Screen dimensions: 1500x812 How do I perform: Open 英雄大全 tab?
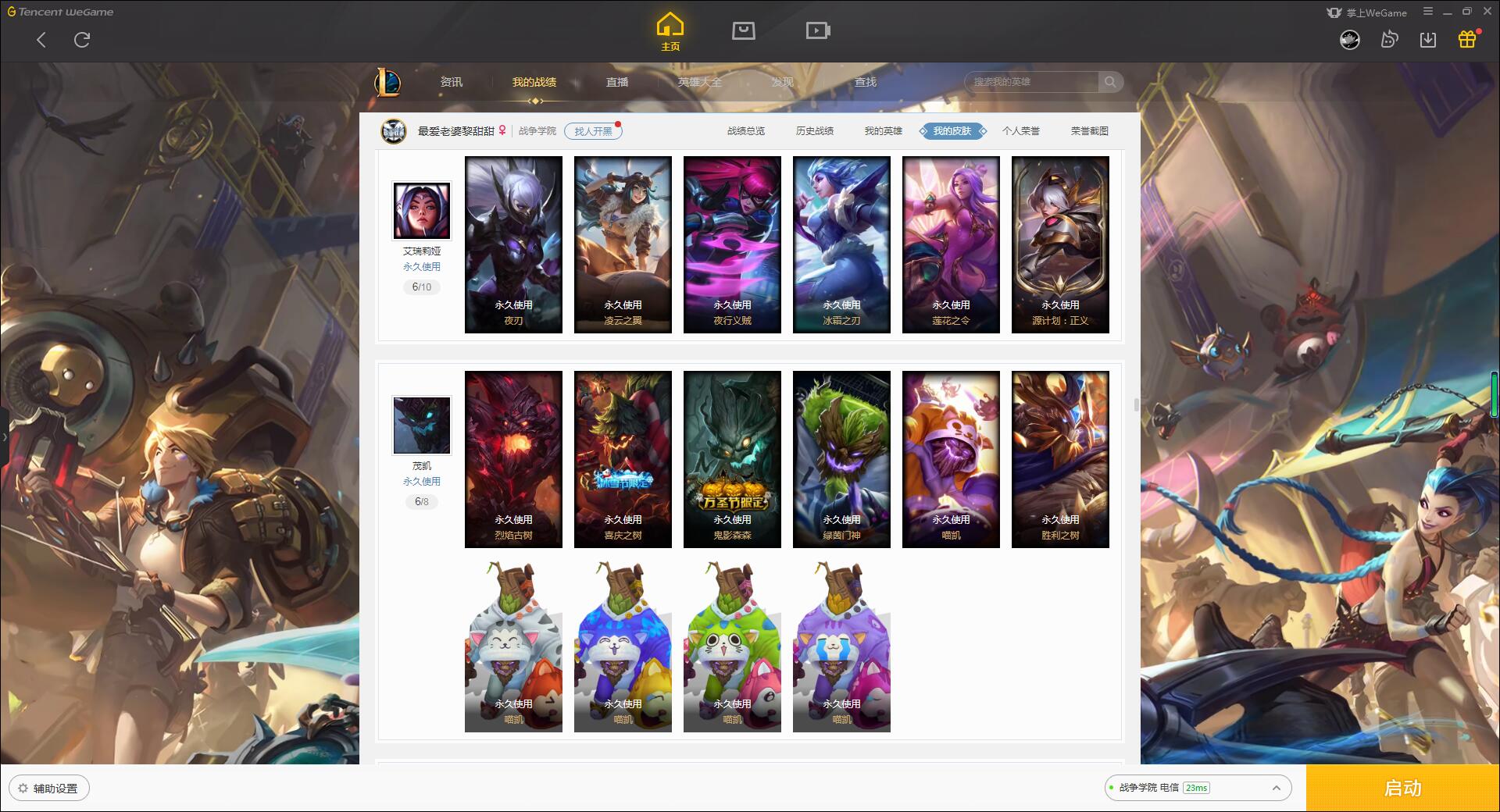pos(700,82)
